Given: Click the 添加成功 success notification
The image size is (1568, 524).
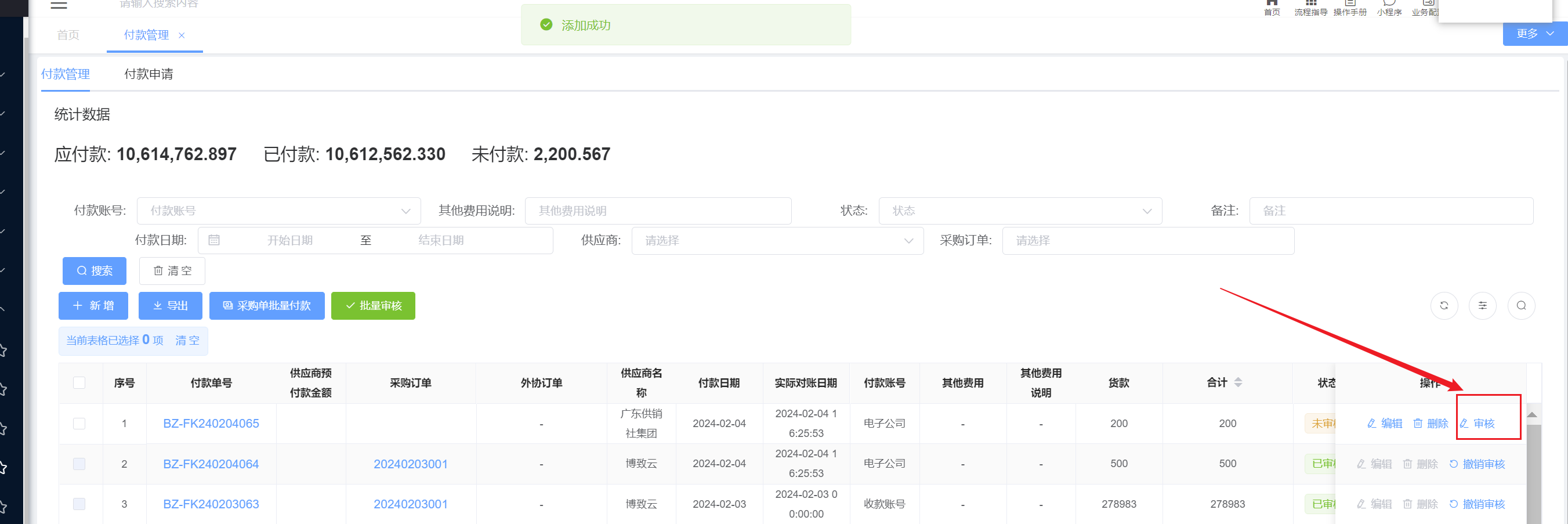Looking at the screenshot, I should click(x=686, y=25).
